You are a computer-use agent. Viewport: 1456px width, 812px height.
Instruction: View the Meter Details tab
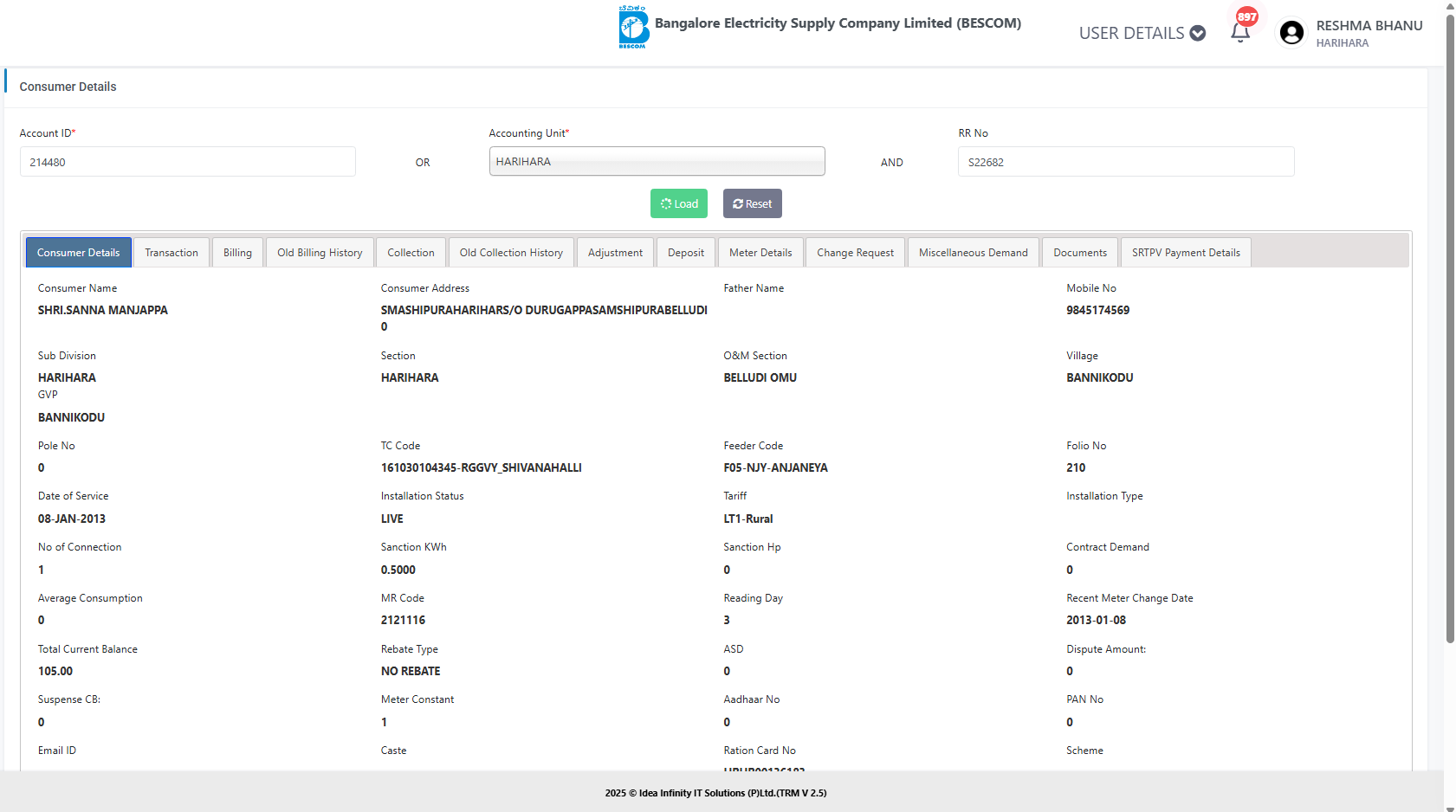[760, 253]
